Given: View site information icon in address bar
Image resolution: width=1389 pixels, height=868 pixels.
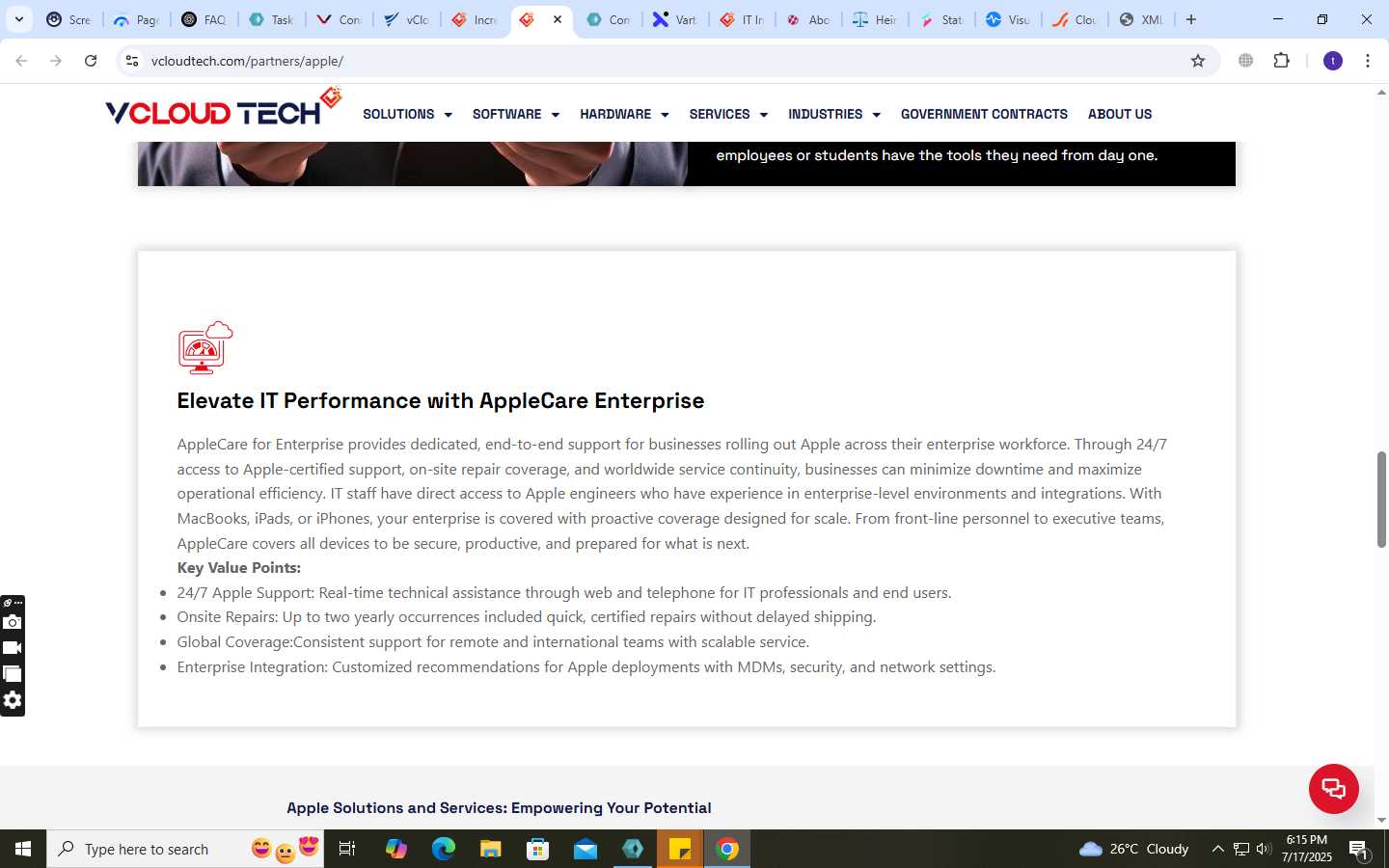Looking at the screenshot, I should click(x=132, y=61).
